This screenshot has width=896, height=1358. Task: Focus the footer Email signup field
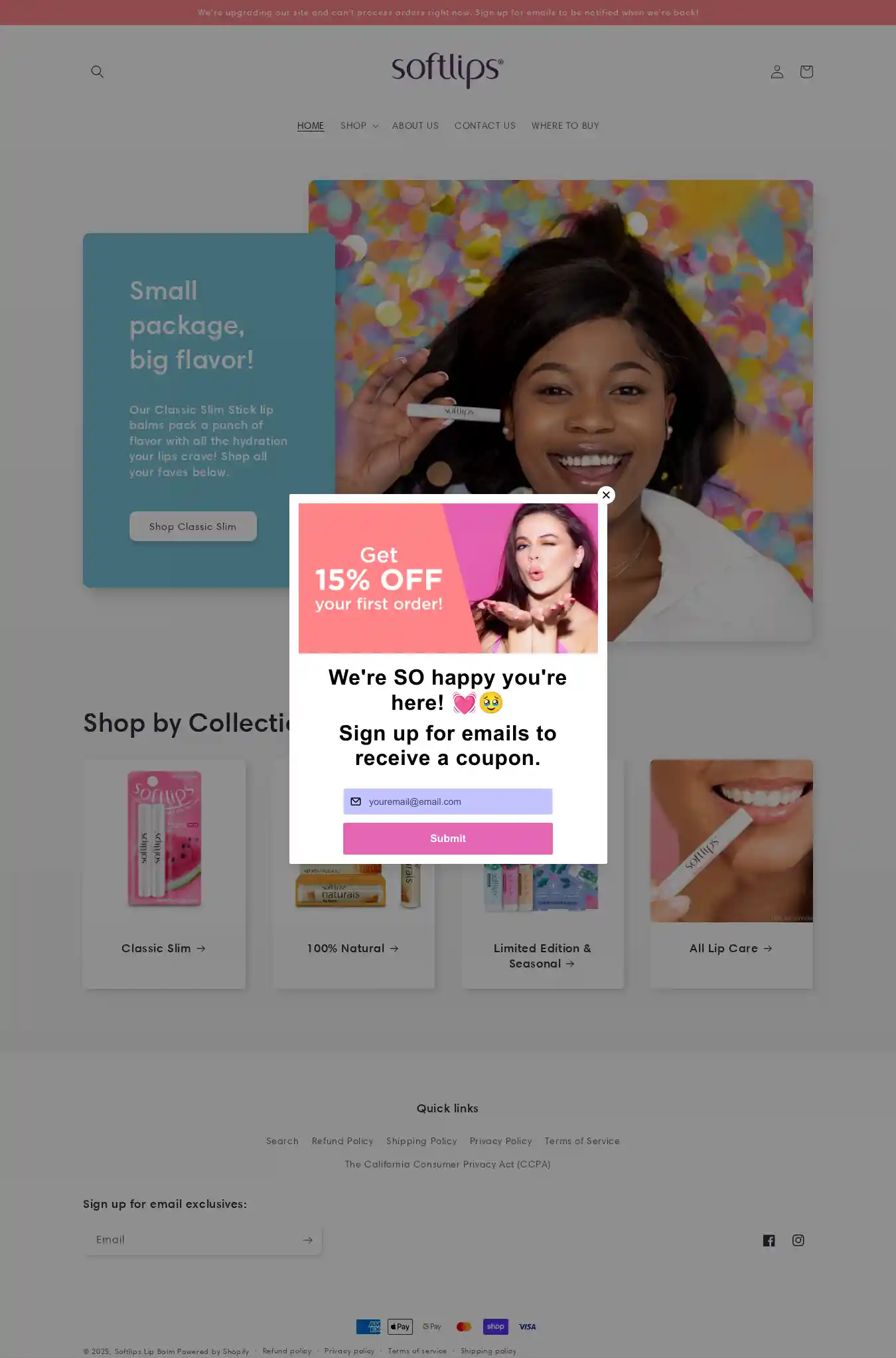click(x=192, y=1240)
